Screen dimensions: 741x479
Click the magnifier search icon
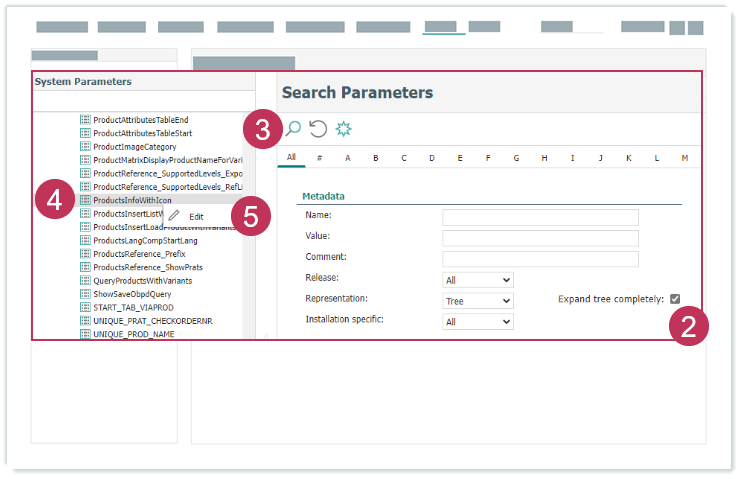click(293, 128)
